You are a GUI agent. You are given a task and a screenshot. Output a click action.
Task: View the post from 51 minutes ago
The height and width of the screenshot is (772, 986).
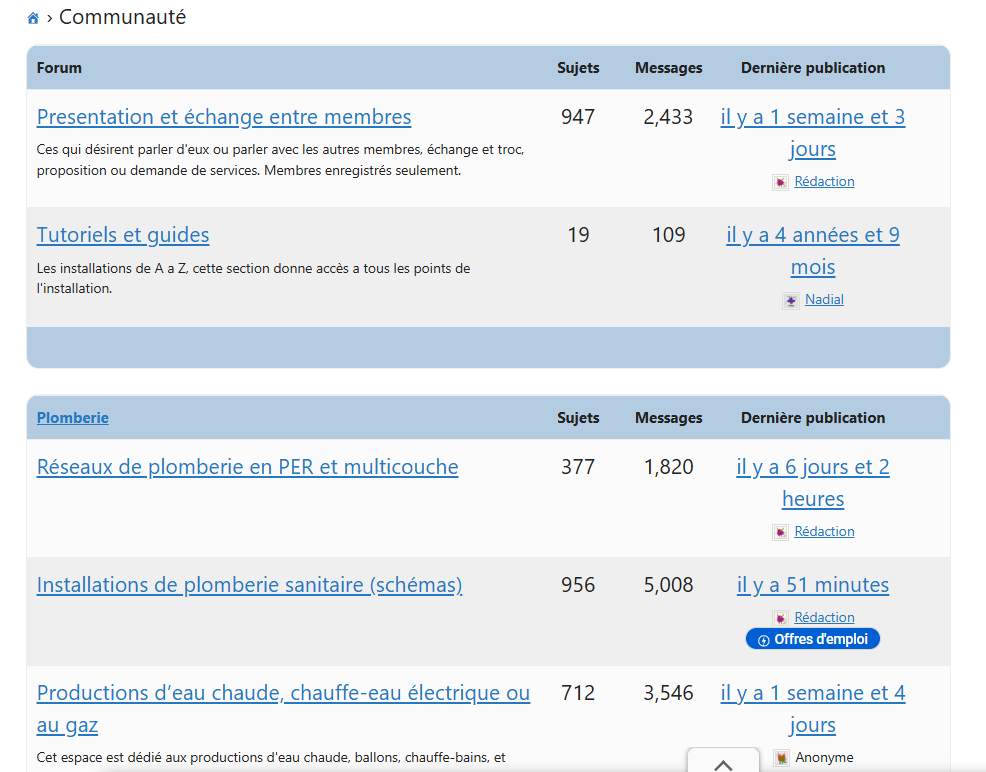(x=813, y=584)
